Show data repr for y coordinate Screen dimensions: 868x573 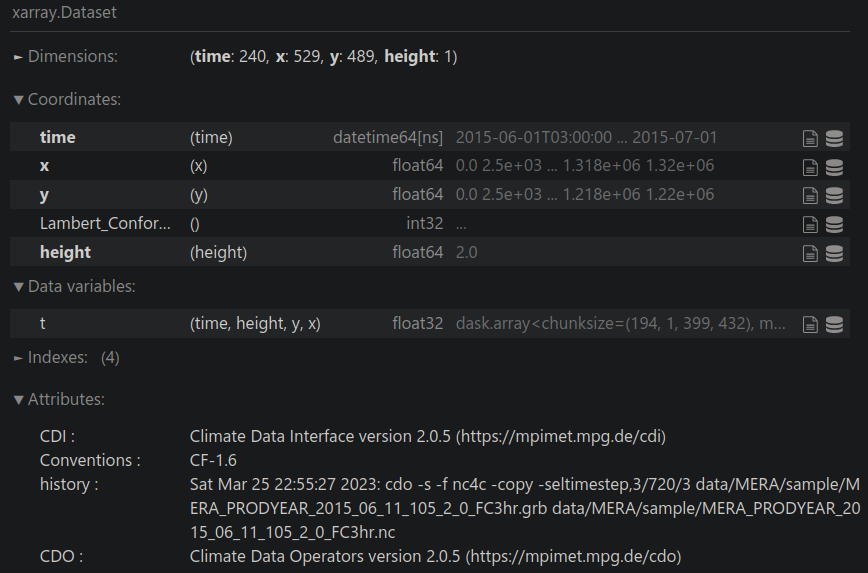[x=833, y=195]
